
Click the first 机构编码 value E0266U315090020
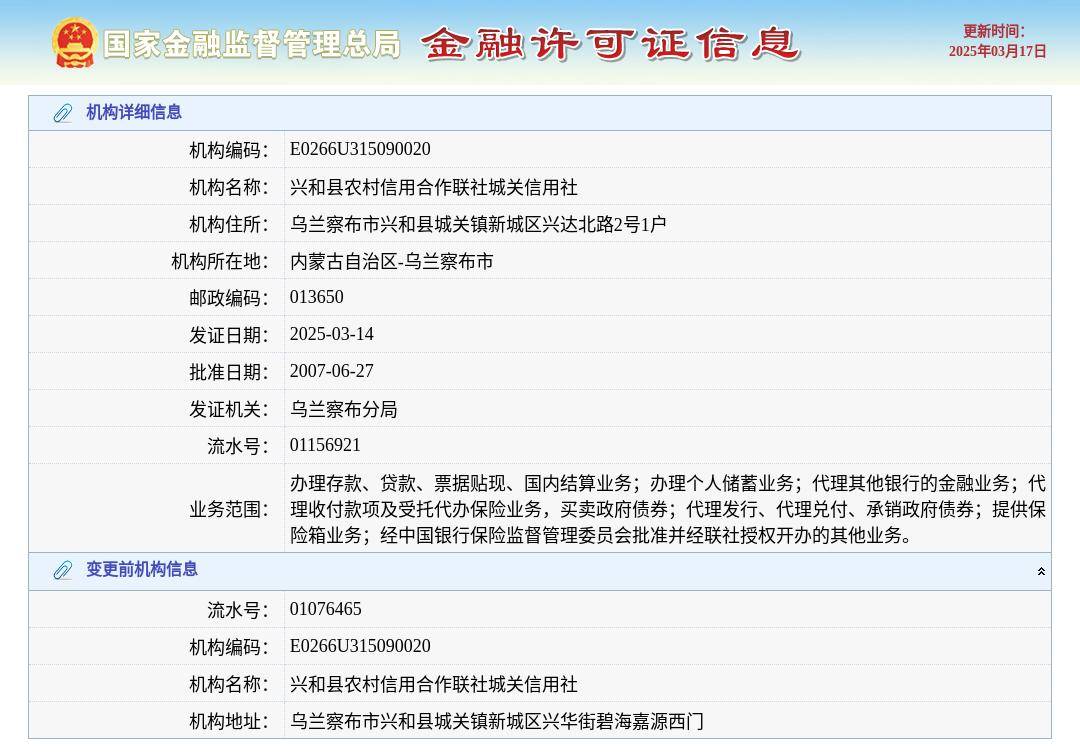[360, 149]
